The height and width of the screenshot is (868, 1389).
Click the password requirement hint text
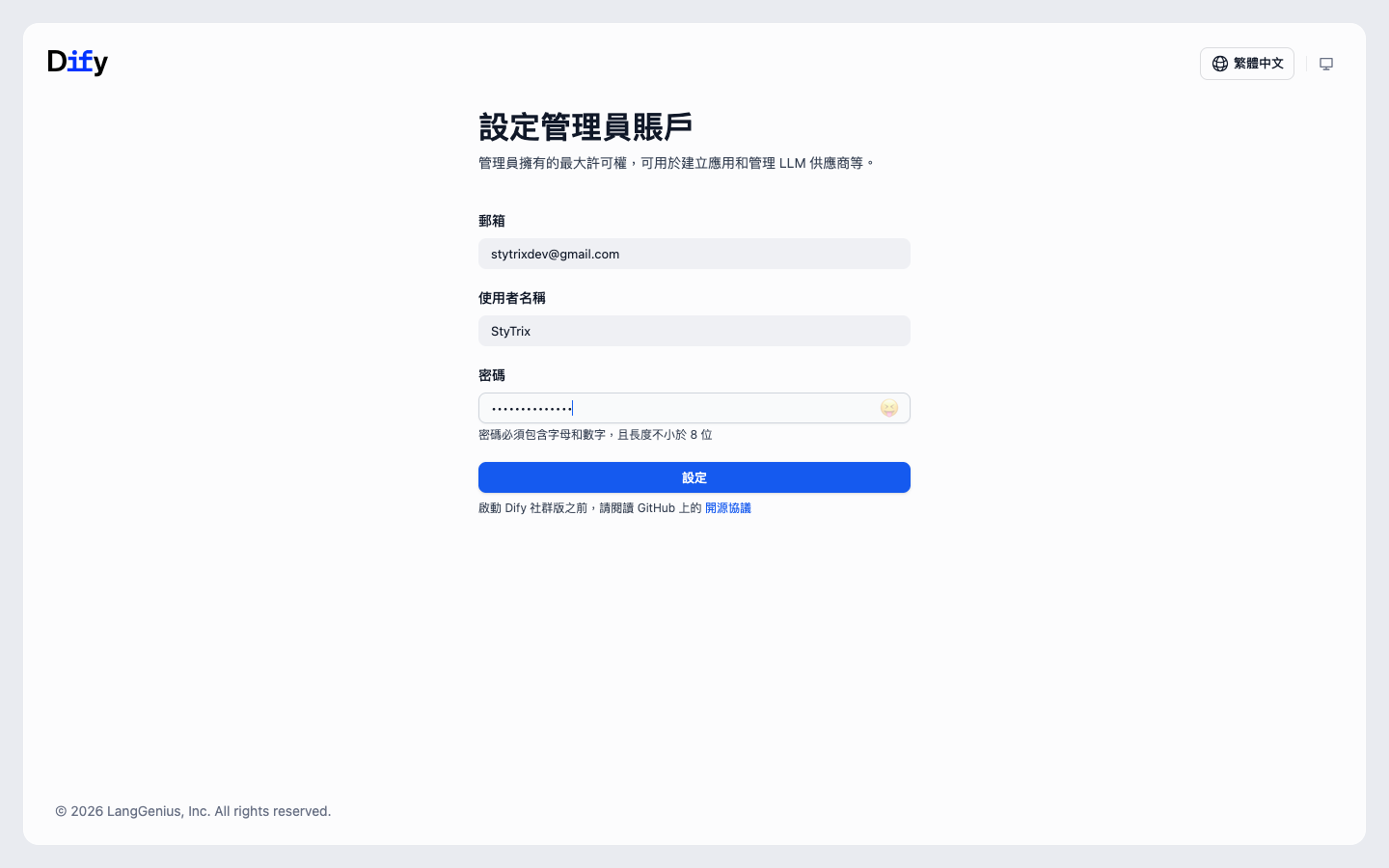[595, 435]
